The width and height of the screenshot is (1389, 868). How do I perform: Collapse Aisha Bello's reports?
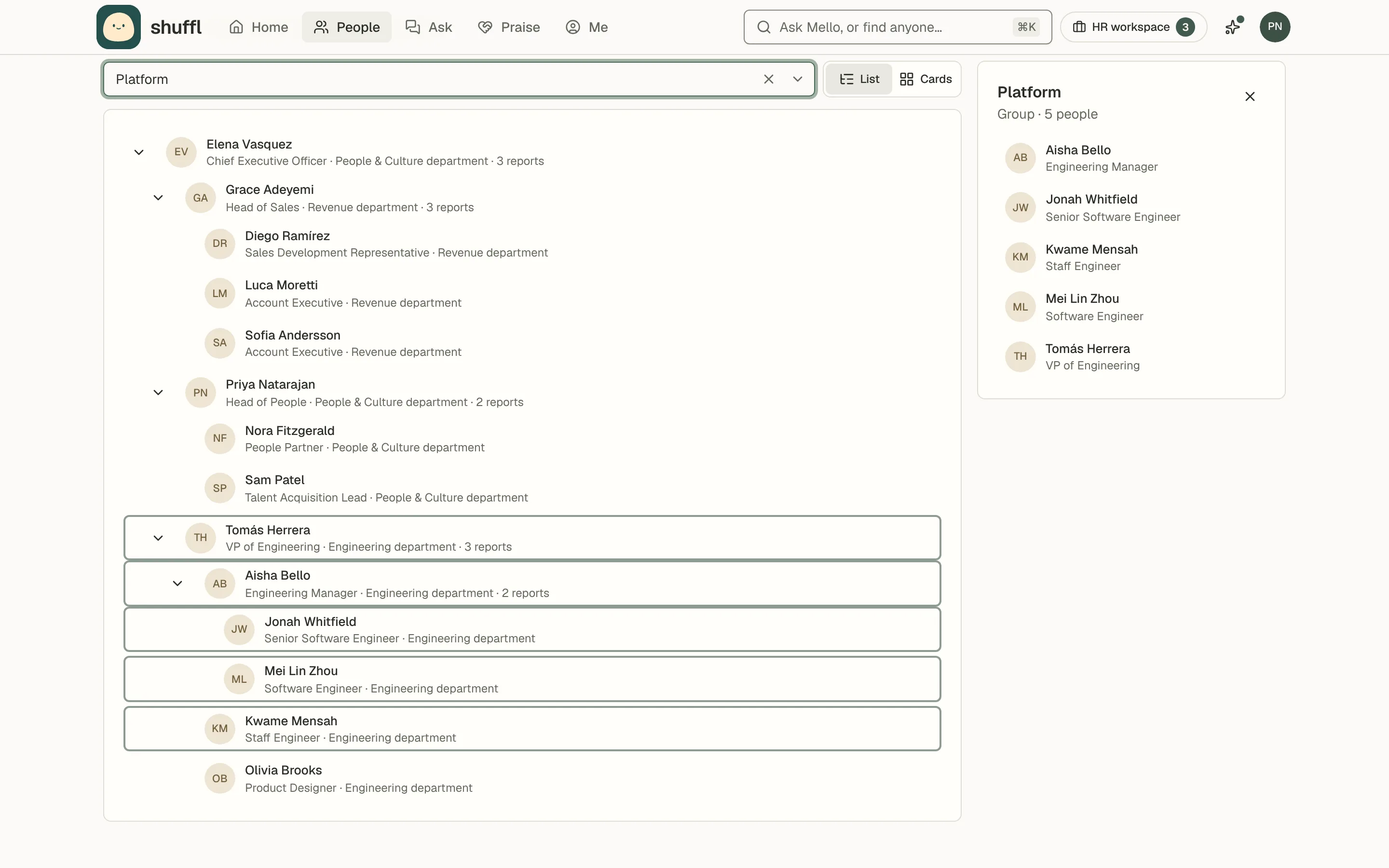pos(177,584)
